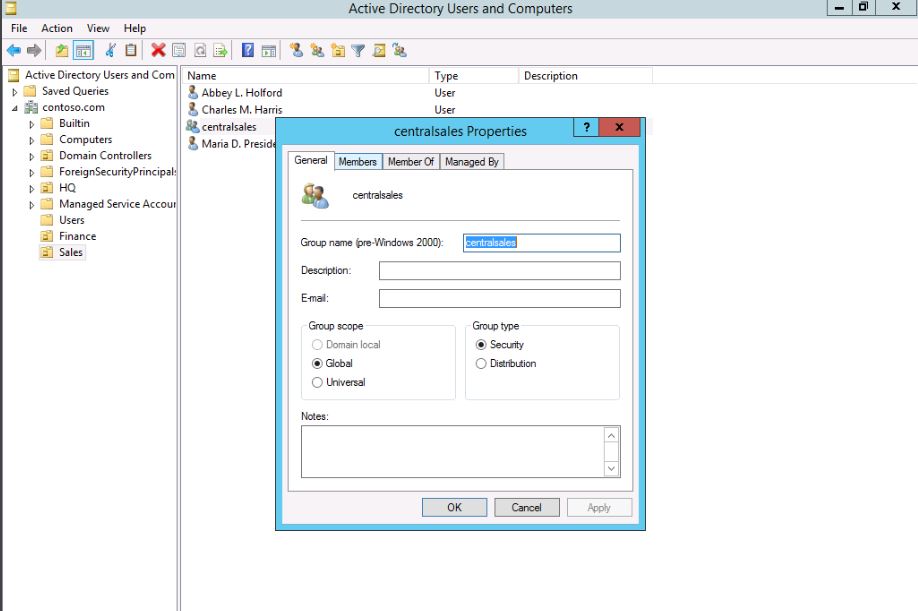Switch to the Members tab
Image resolution: width=918 pixels, height=611 pixels.
[x=358, y=162]
